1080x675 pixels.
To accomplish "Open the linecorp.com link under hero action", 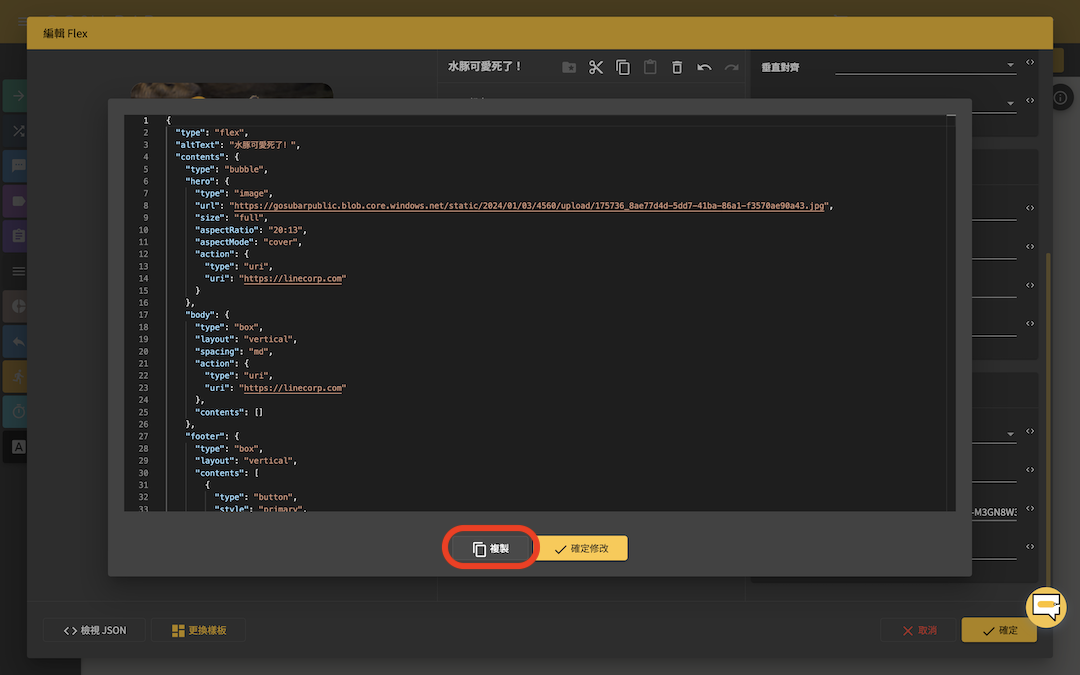I will [293, 279].
